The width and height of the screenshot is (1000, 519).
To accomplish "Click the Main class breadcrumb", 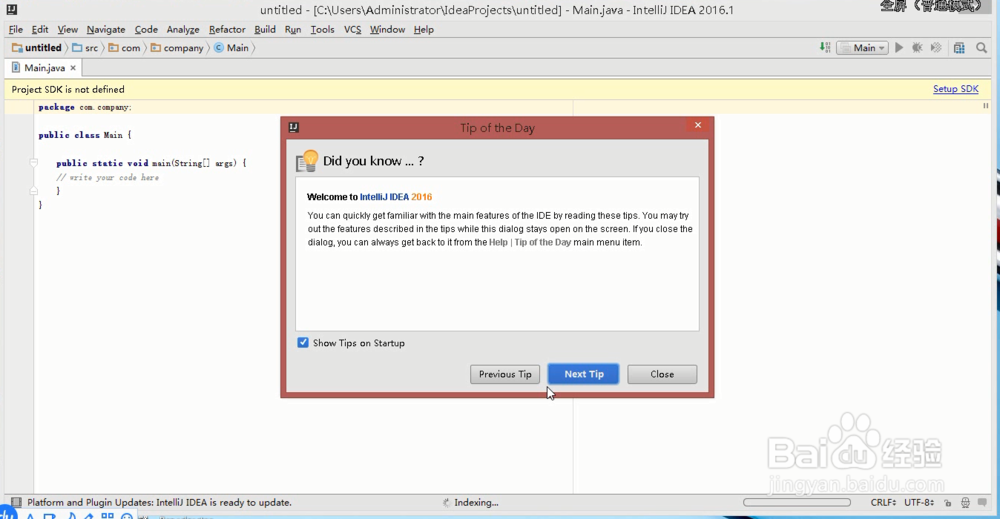I will pyautogui.click(x=232, y=48).
